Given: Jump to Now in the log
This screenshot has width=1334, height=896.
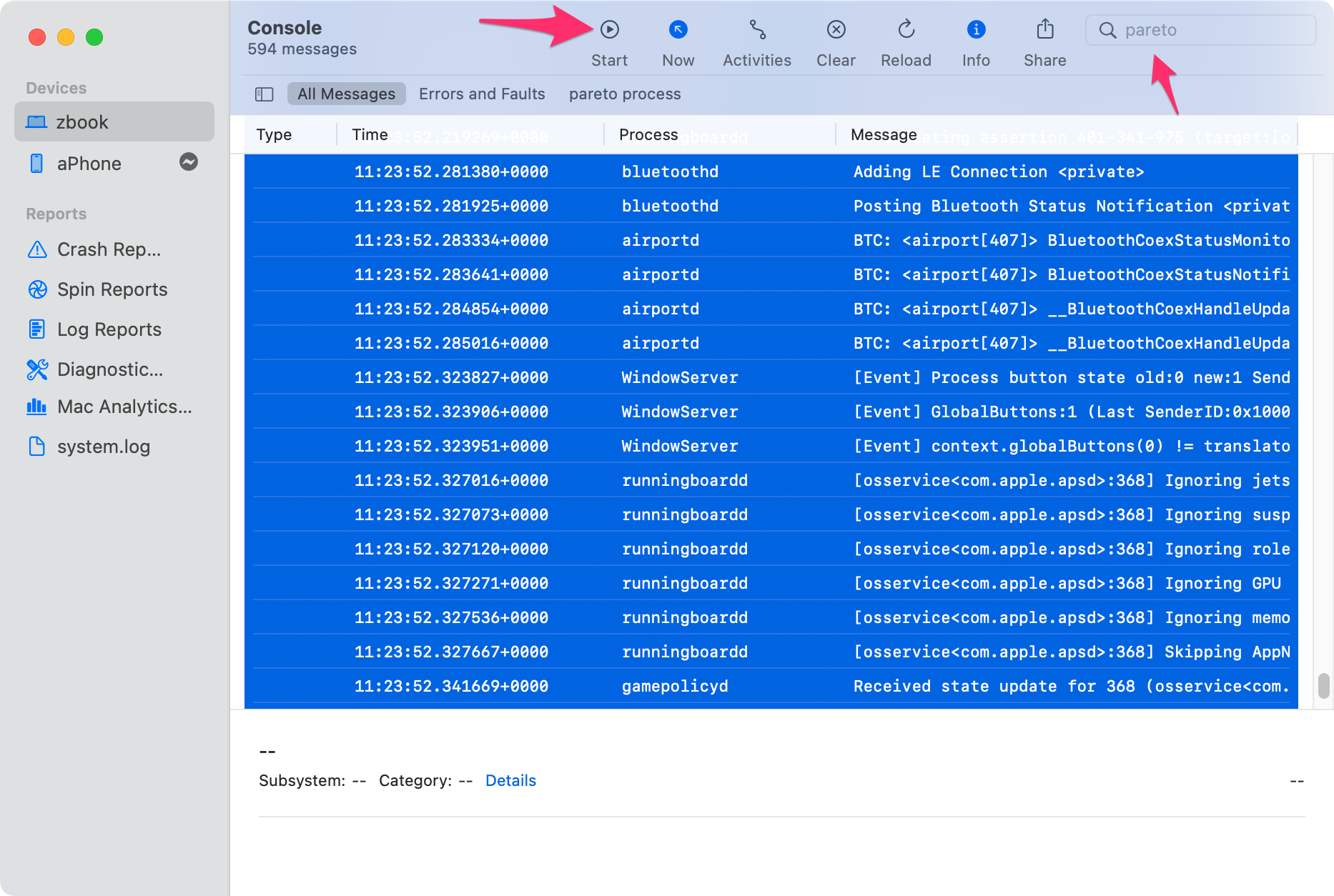Looking at the screenshot, I should (678, 43).
